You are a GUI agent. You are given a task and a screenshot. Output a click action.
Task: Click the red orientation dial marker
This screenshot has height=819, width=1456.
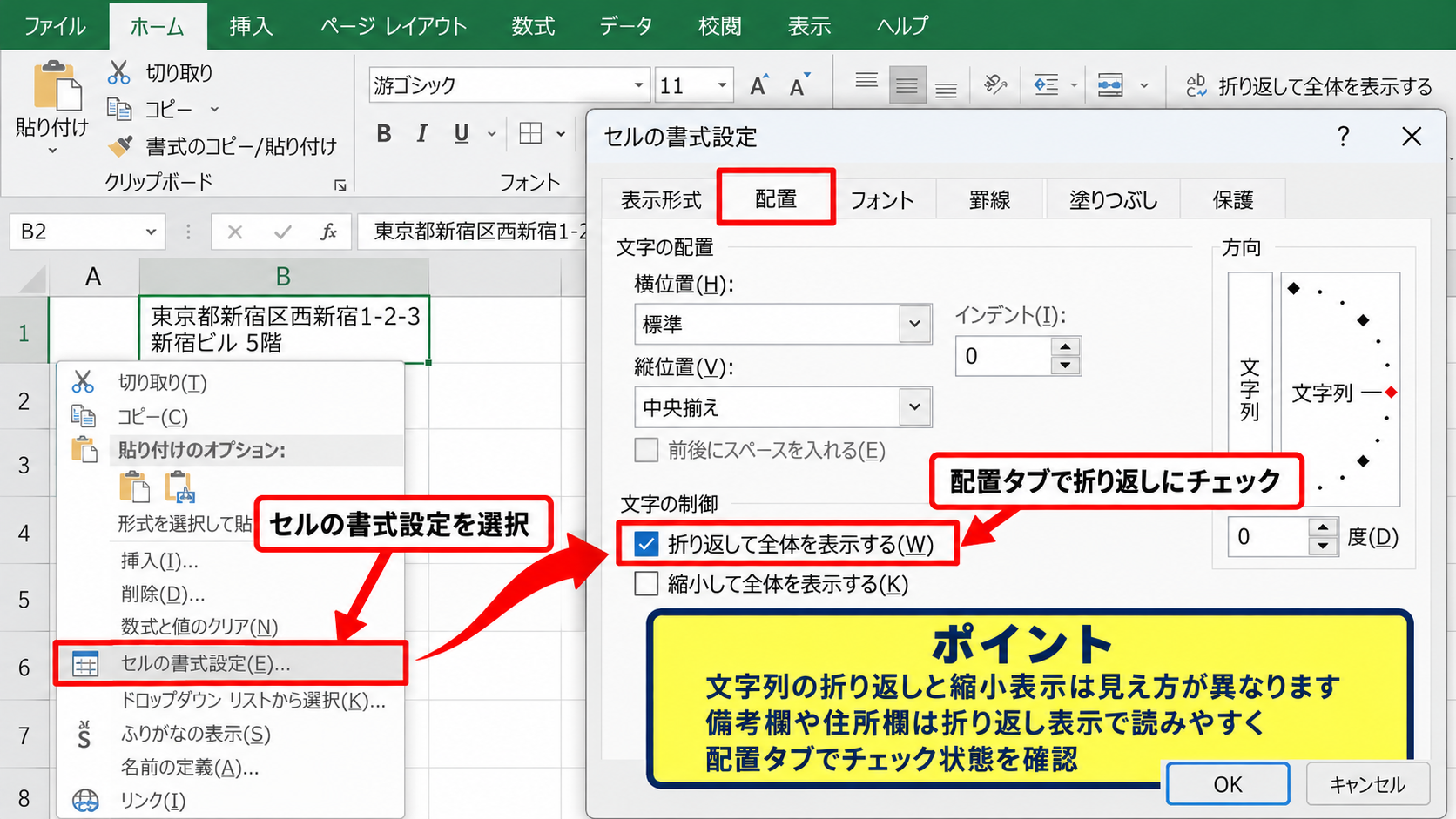coord(1391,393)
